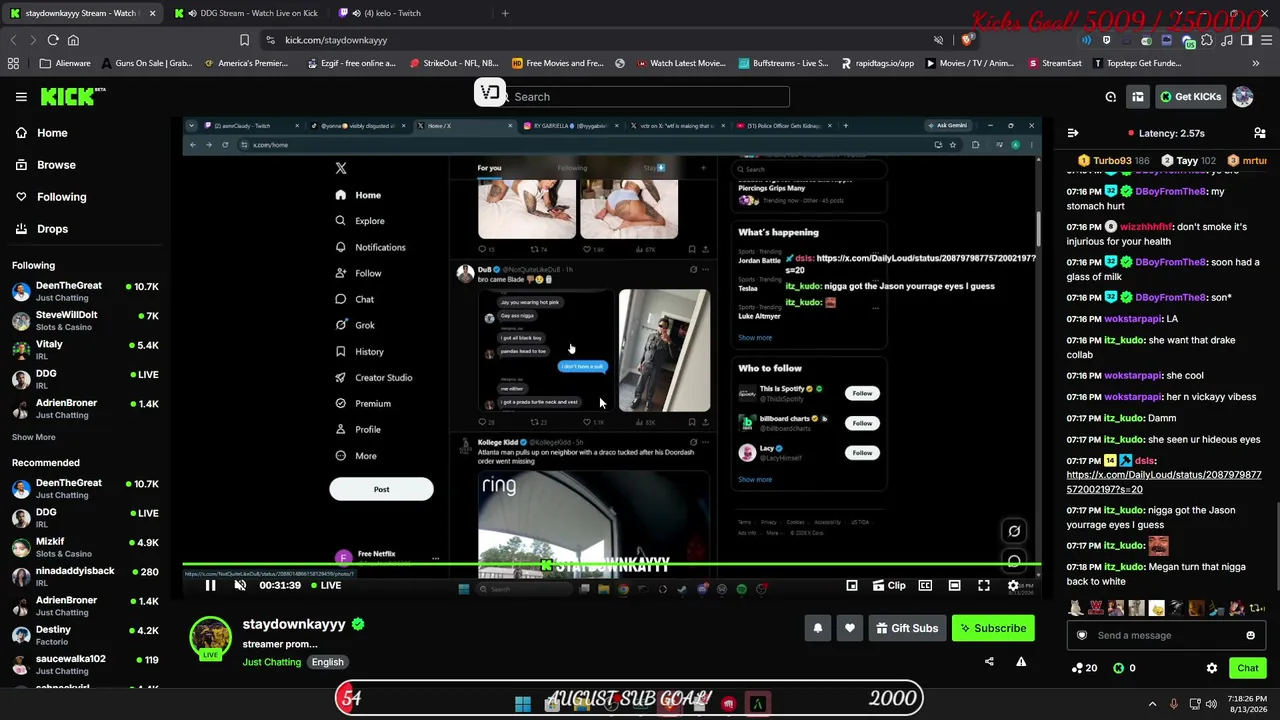Collapse the chat panel
Viewport: 1280px width, 720px height.
click(1073, 133)
